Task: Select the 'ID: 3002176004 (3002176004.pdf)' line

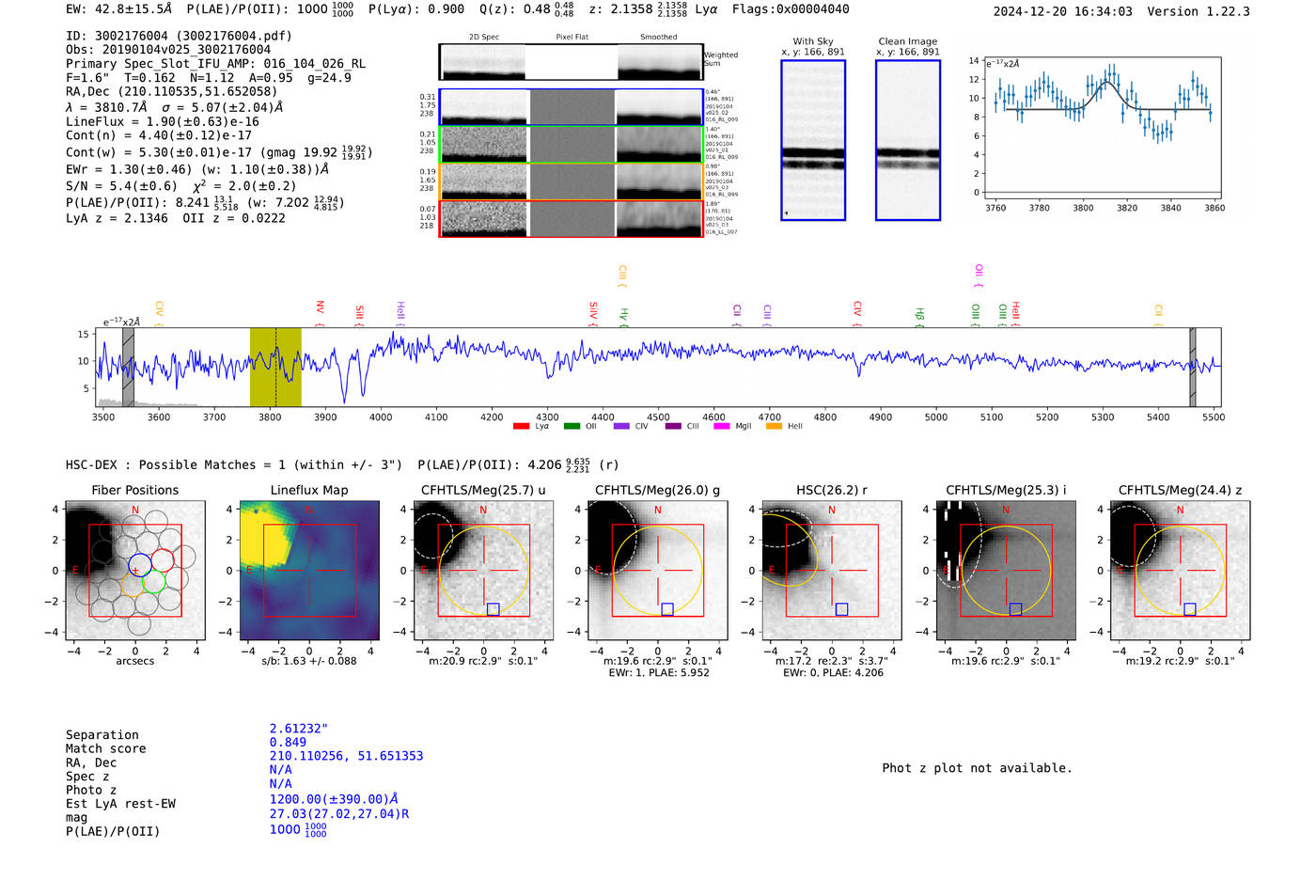Action: 179,36
